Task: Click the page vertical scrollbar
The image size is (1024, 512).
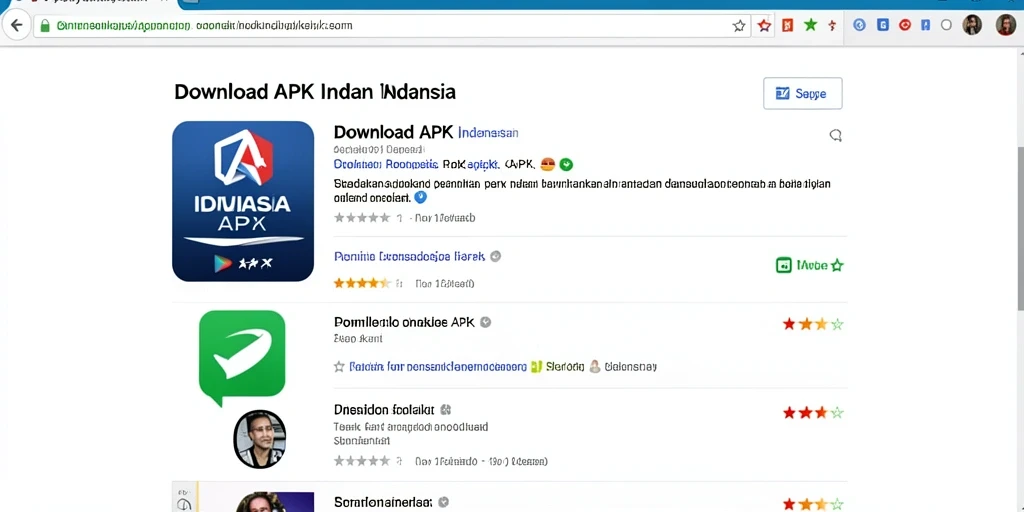Action: tap(1020, 229)
